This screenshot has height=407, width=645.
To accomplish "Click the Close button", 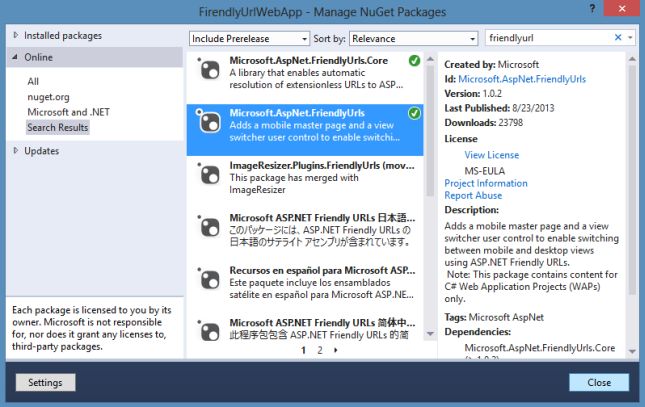I will (x=599, y=383).
